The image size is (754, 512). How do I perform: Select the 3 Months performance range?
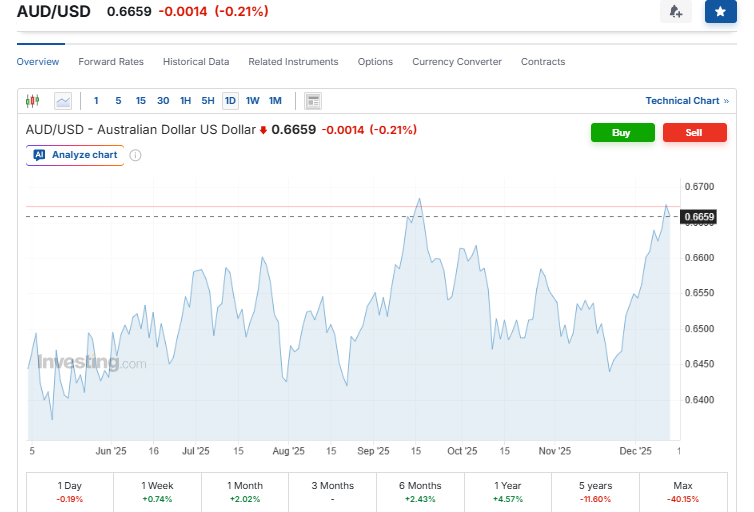[332, 492]
